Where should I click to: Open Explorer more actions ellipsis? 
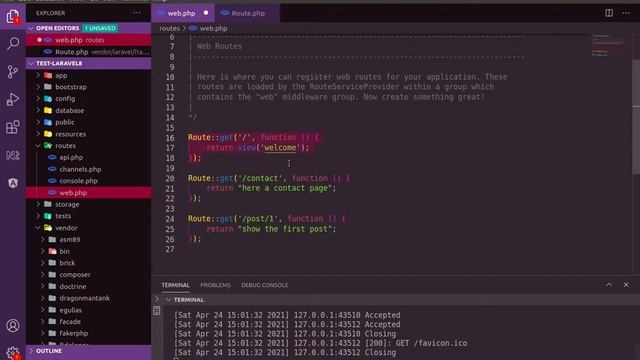pyautogui.click(x=137, y=13)
